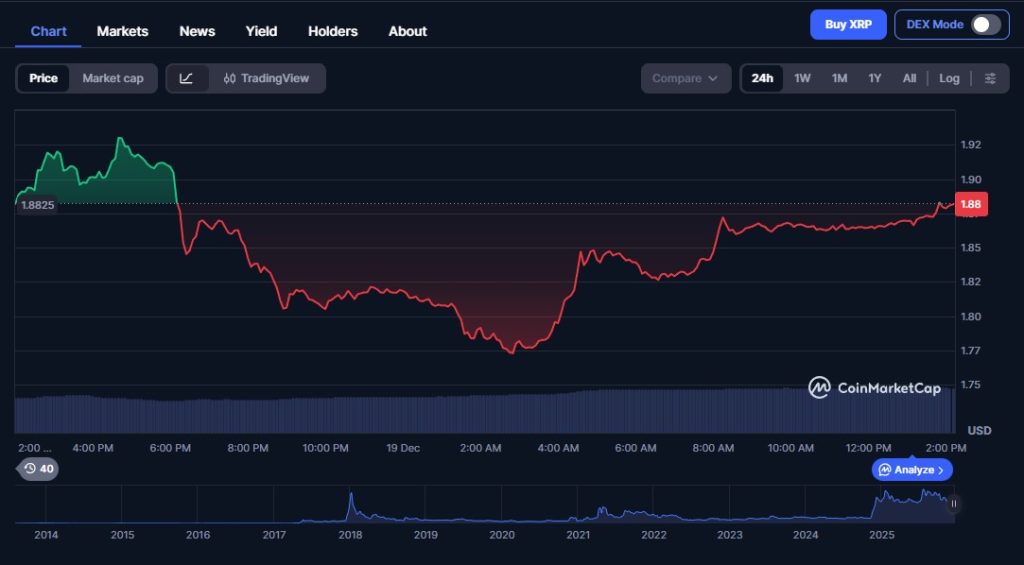The image size is (1024, 565).
Task: Expand the Compare dropdown
Action: tap(685, 78)
